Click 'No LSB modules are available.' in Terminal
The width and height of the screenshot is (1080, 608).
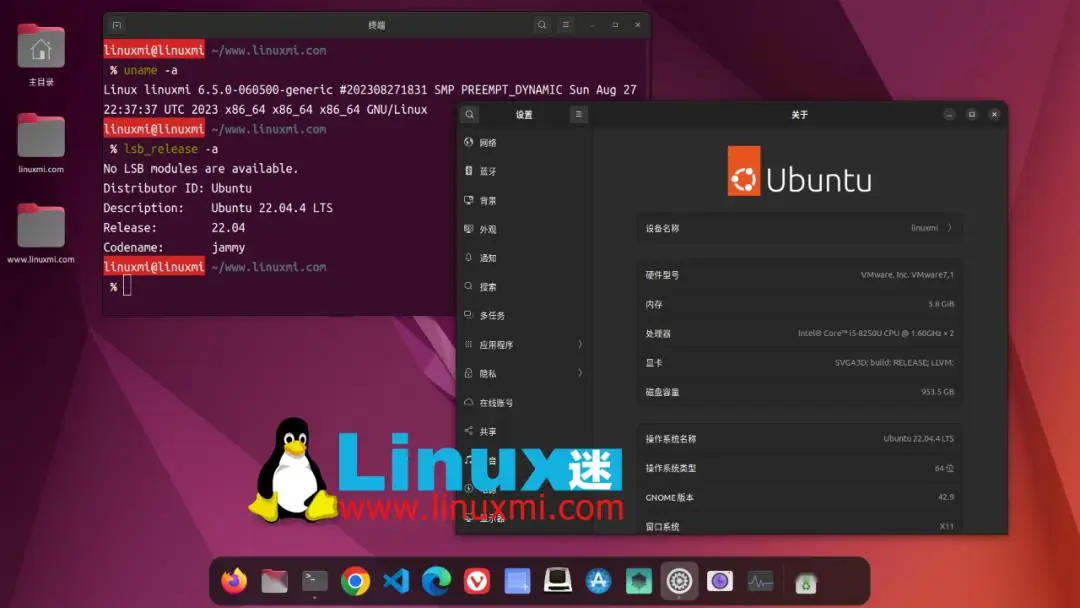click(x=200, y=169)
